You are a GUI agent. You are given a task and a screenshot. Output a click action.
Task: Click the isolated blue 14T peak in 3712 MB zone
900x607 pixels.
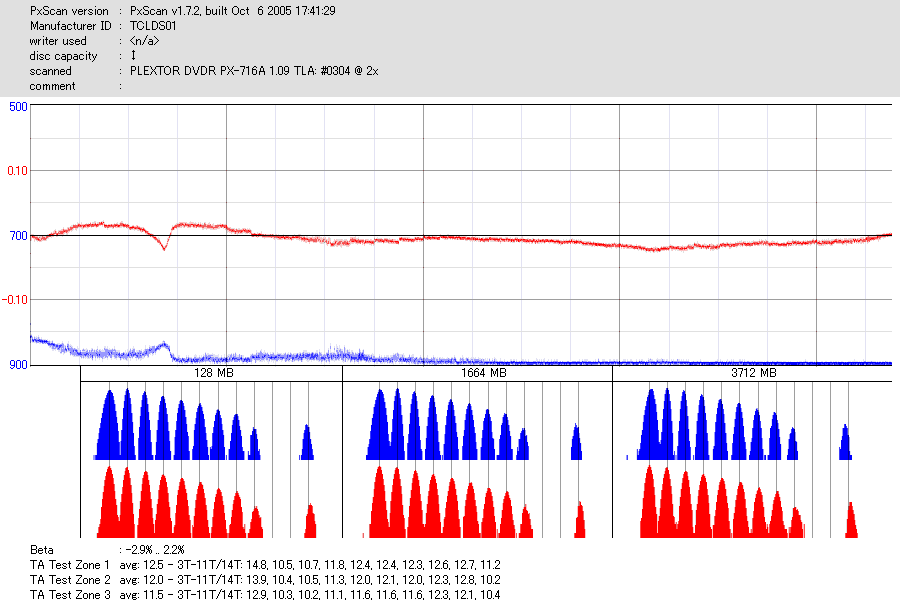point(845,443)
